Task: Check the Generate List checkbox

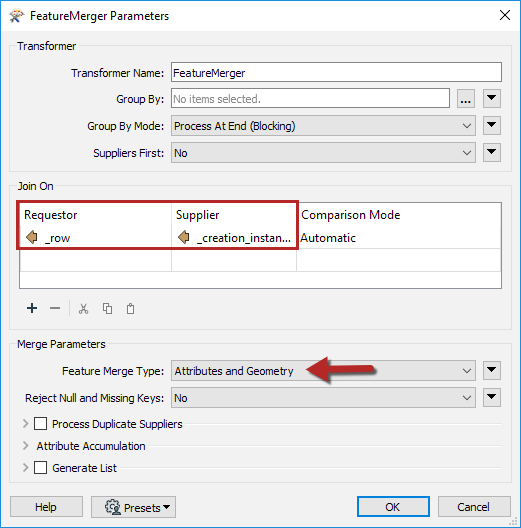Action: [40, 467]
